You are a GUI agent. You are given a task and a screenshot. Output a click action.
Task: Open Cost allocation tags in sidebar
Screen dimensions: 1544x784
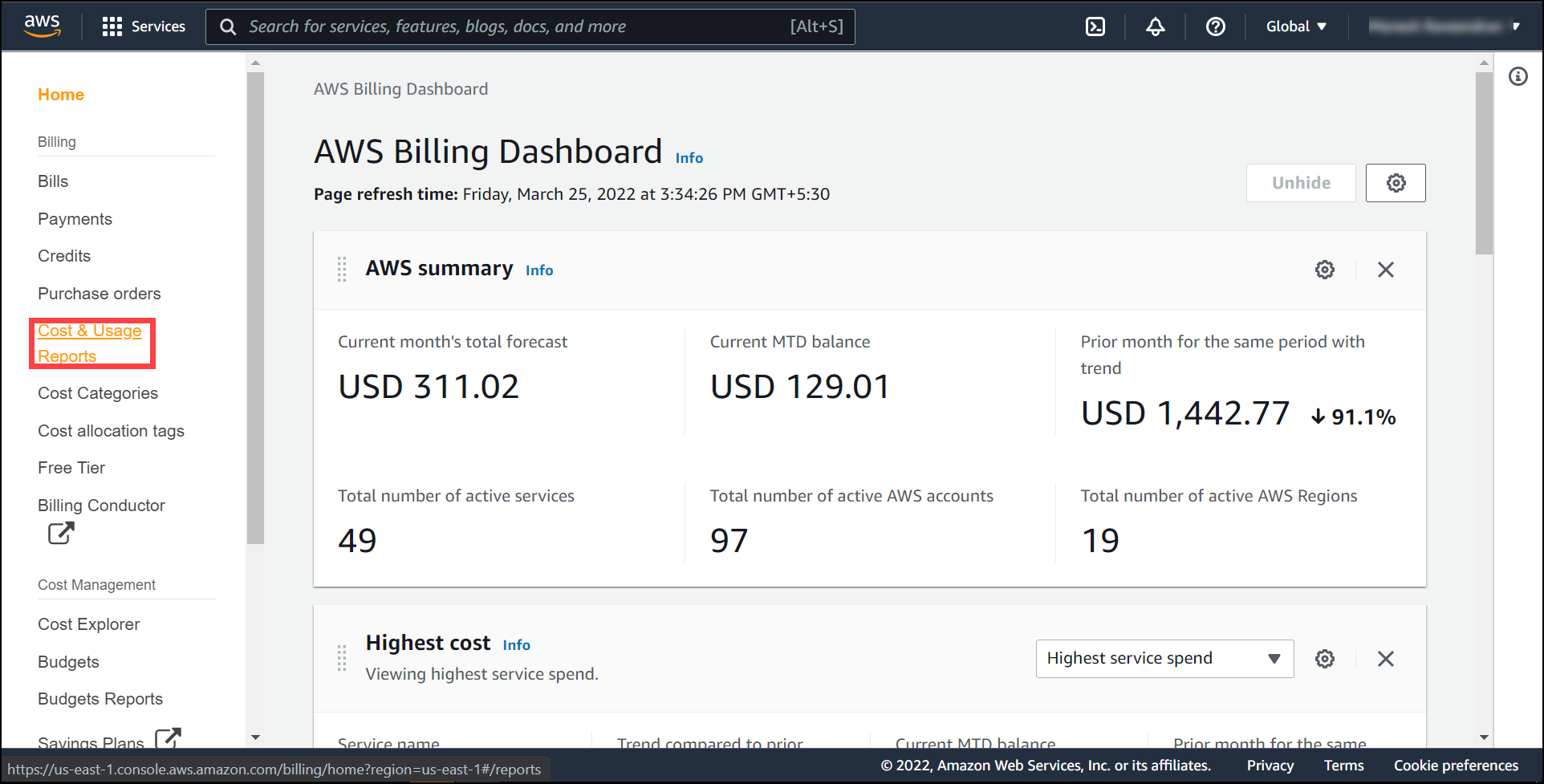[x=111, y=431]
